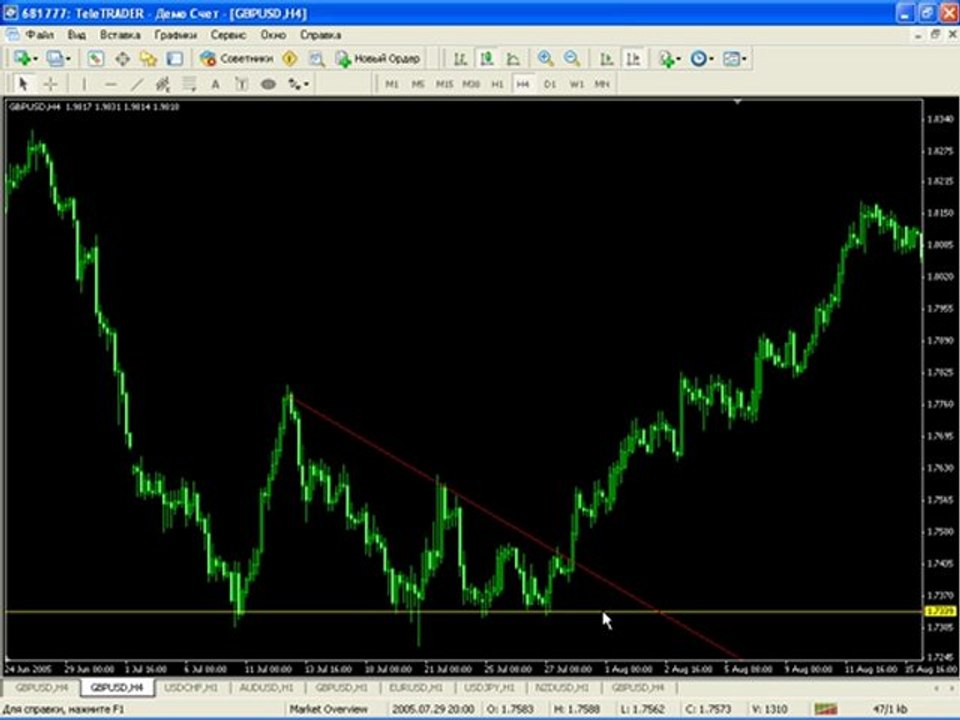
Task: Toggle chart Auto Scroll
Action: [606, 59]
